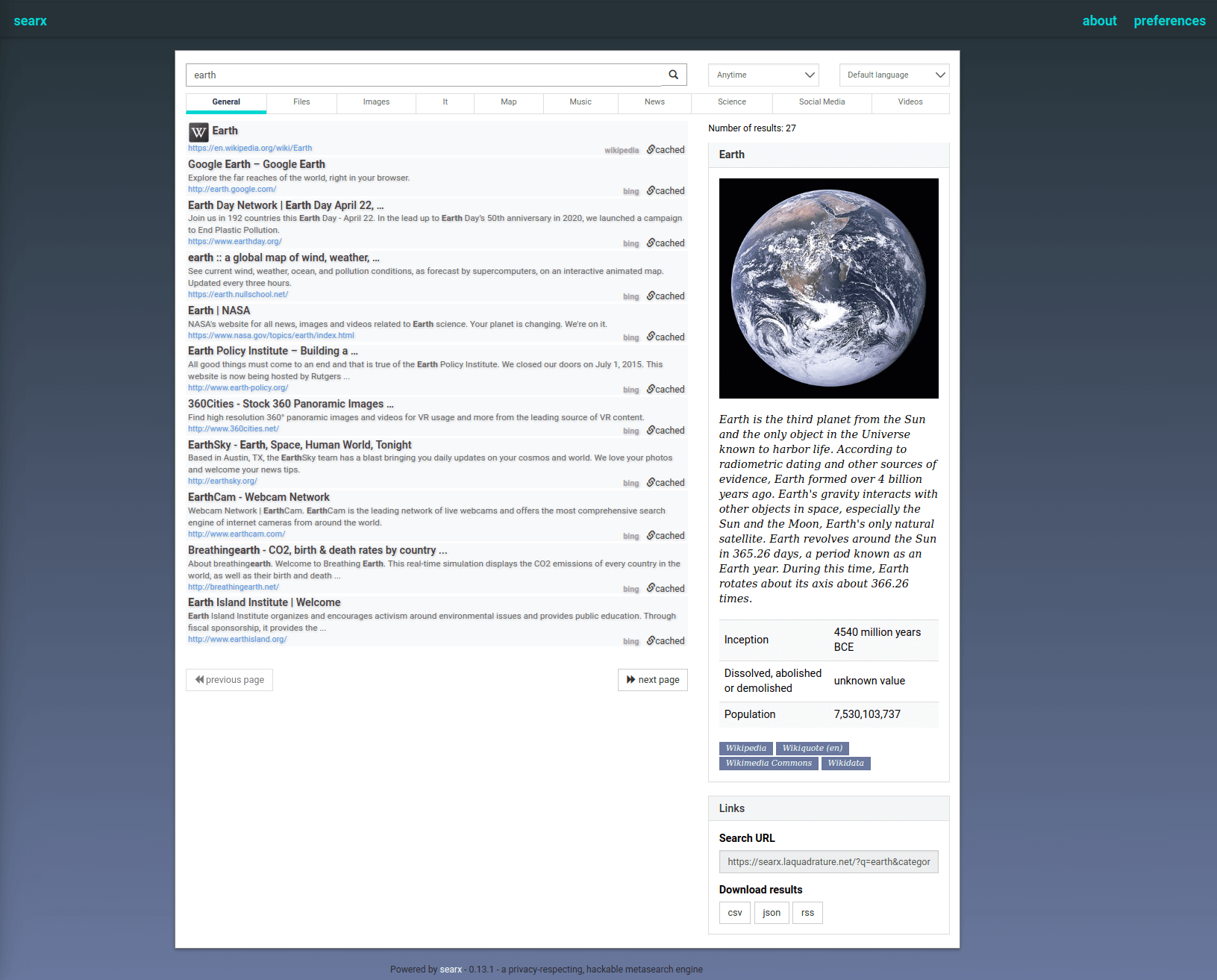Viewport: 1217px width, 980px height.
Task: Open the Default language dropdown
Action: [x=894, y=75]
